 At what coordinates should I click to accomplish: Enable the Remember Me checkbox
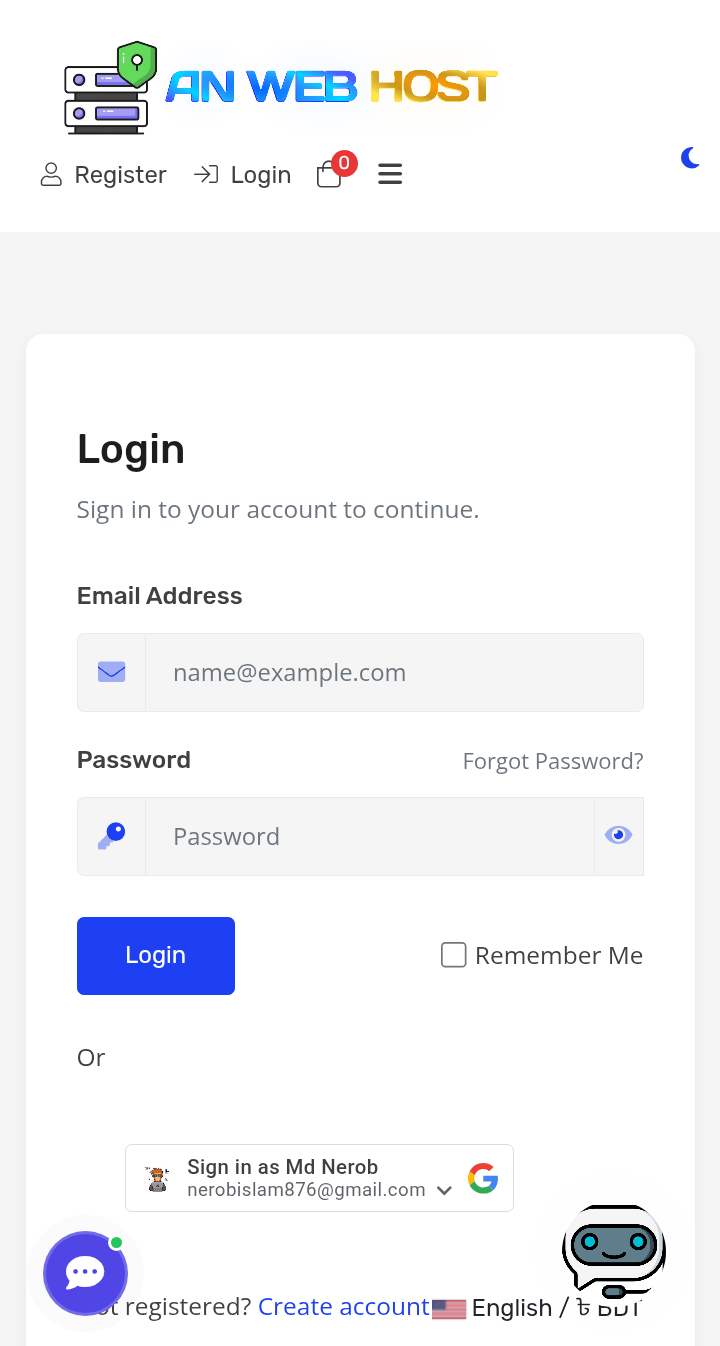pyautogui.click(x=454, y=955)
